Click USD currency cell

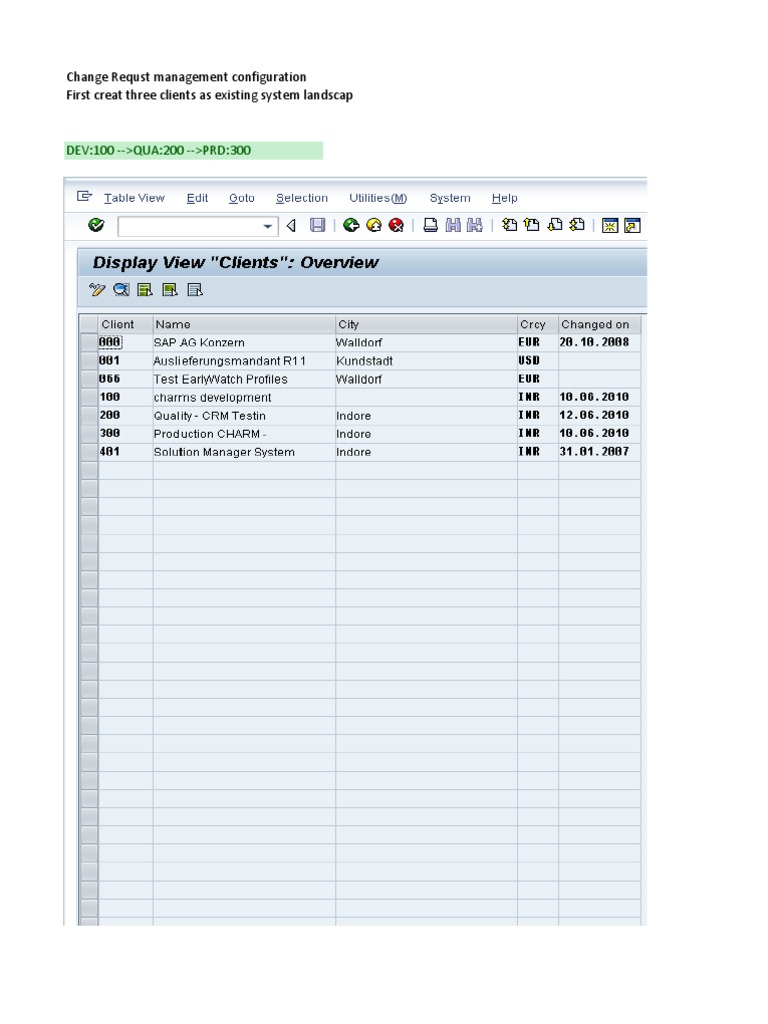coord(538,361)
